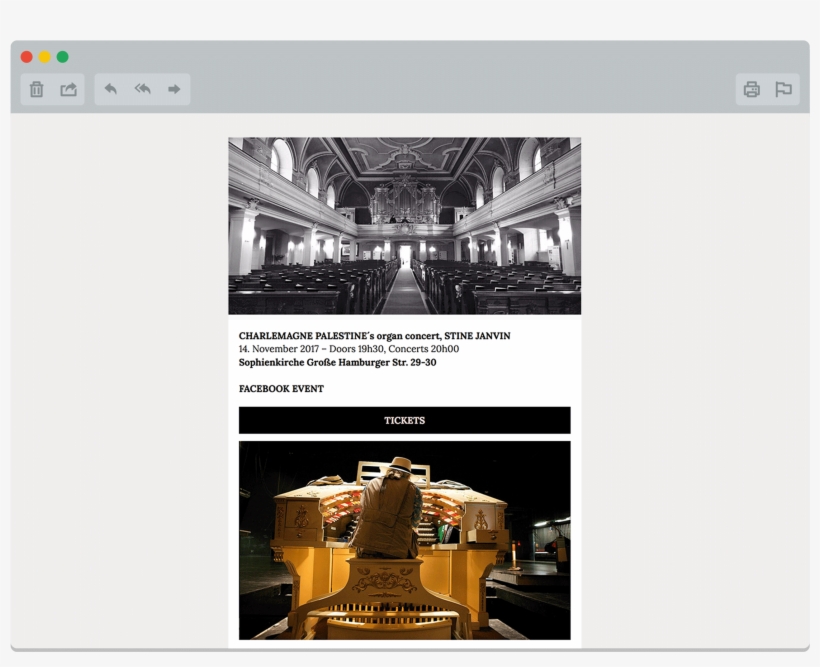The height and width of the screenshot is (667, 820).
Task: Reply to the email using the single arrow
Action: (x=111, y=90)
